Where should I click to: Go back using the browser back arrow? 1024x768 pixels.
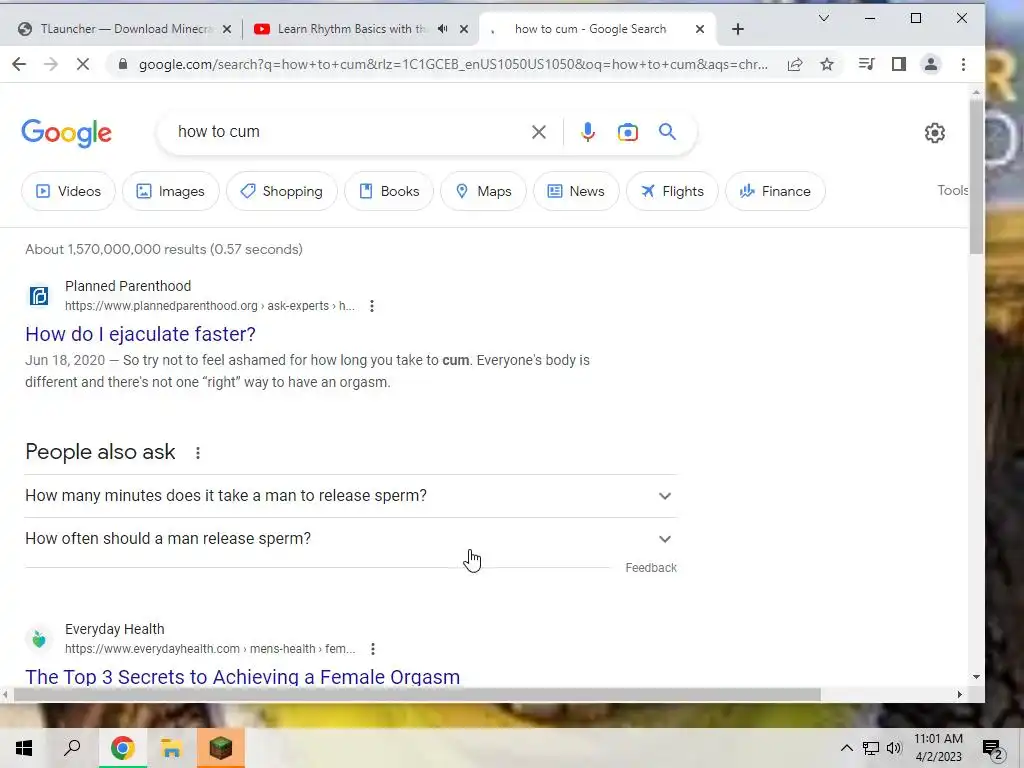[19, 64]
